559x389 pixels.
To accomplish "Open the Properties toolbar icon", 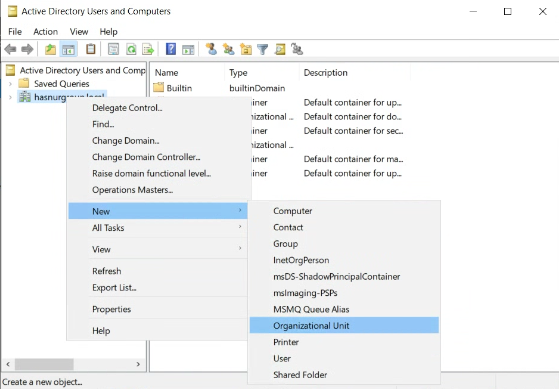I will (113, 49).
